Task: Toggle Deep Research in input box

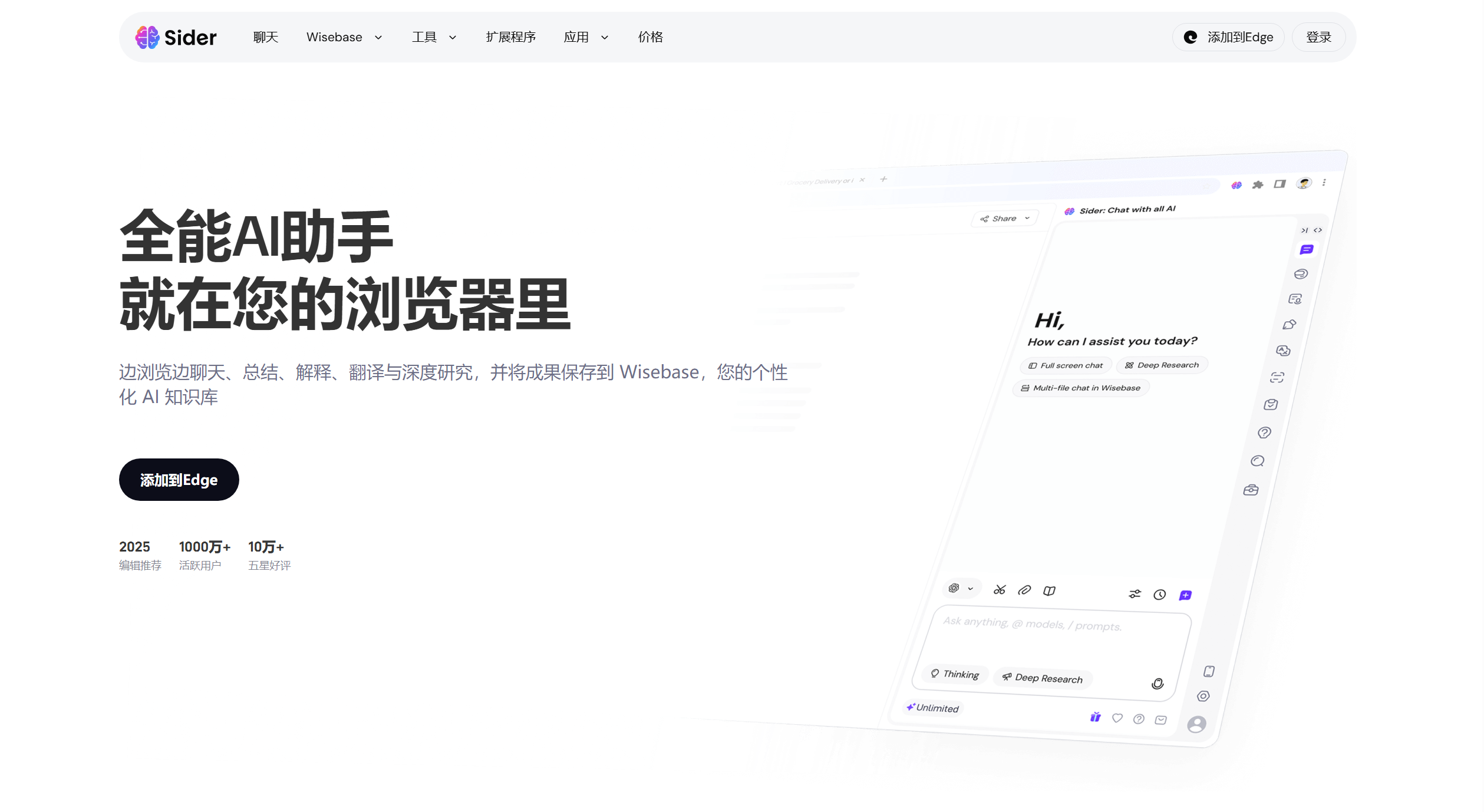Action: [x=1043, y=678]
